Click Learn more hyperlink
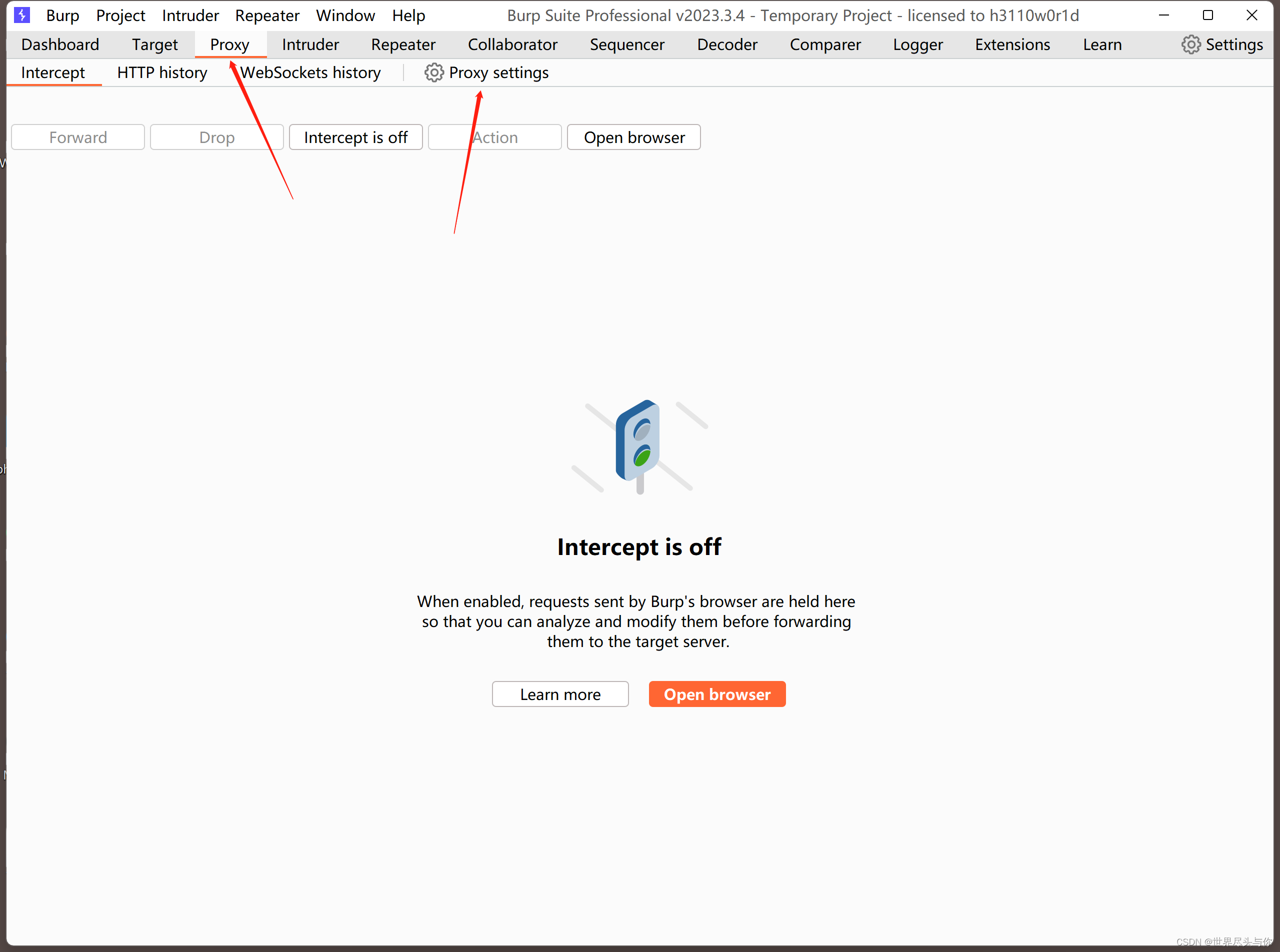This screenshot has height=952, width=1280. click(559, 694)
